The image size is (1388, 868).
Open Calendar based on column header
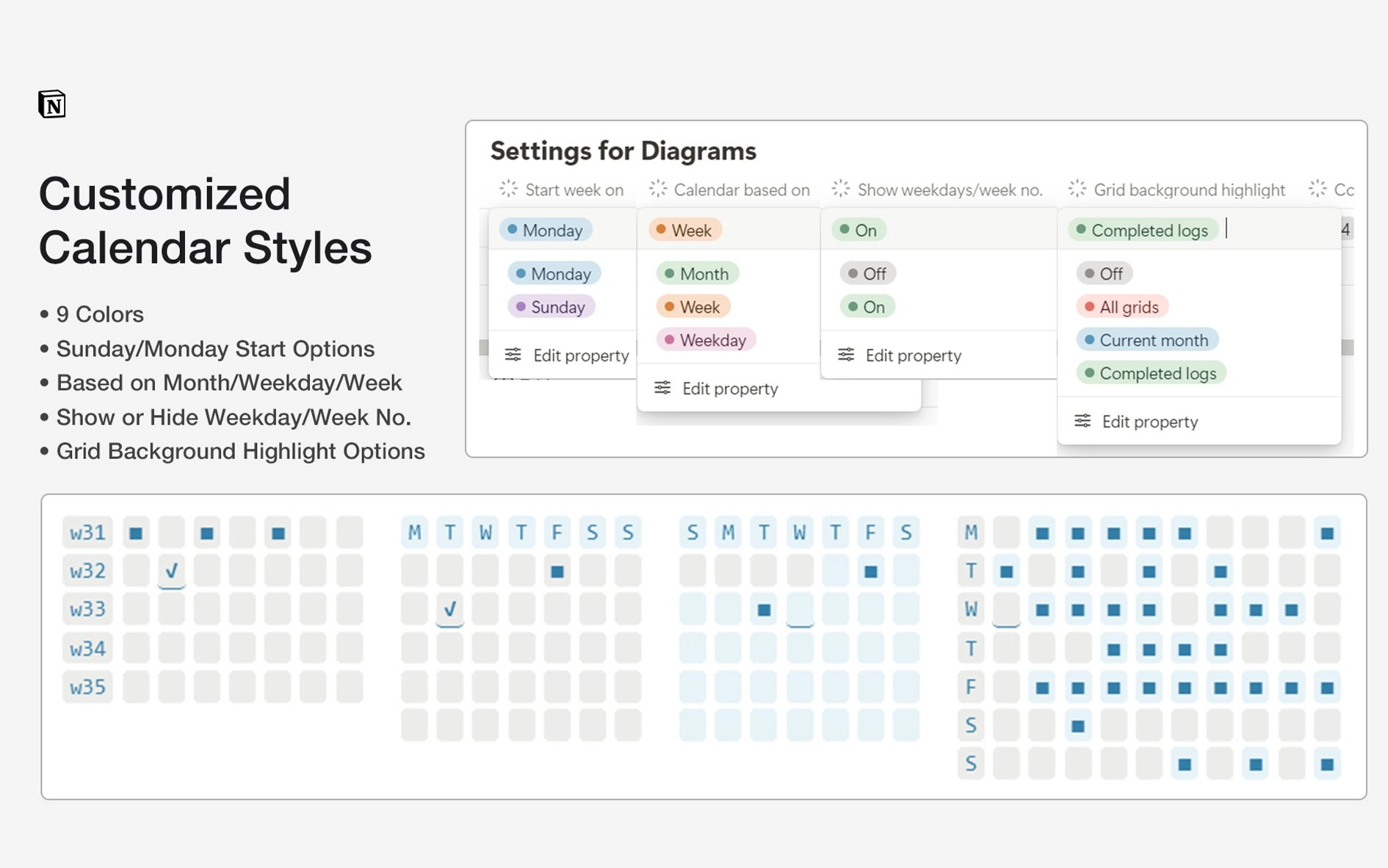pos(730,189)
